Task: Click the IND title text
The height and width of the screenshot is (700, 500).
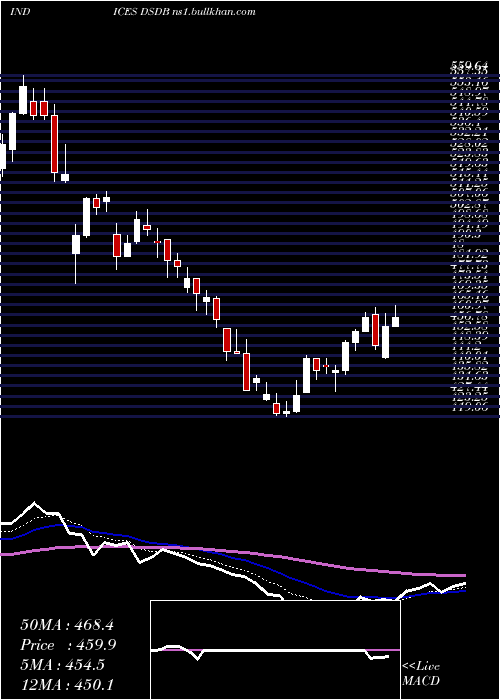Action: tap(20, 12)
